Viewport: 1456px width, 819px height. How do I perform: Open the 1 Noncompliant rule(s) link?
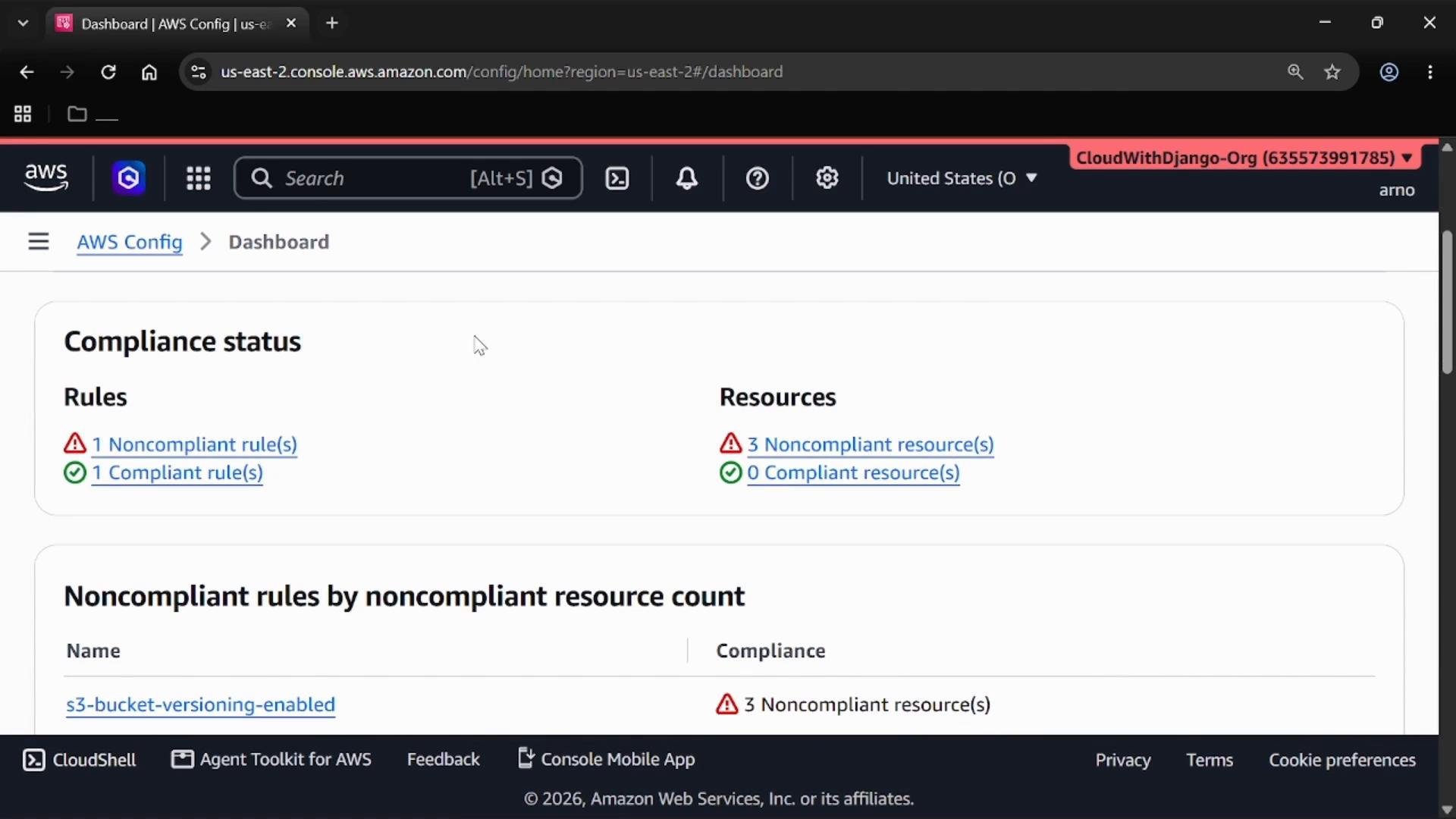tap(194, 444)
